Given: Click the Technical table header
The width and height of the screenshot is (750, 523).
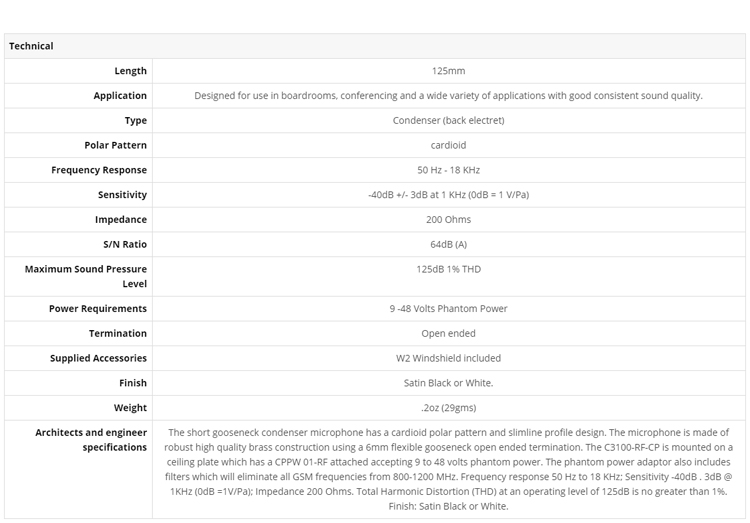Looking at the screenshot, I should click(31, 46).
